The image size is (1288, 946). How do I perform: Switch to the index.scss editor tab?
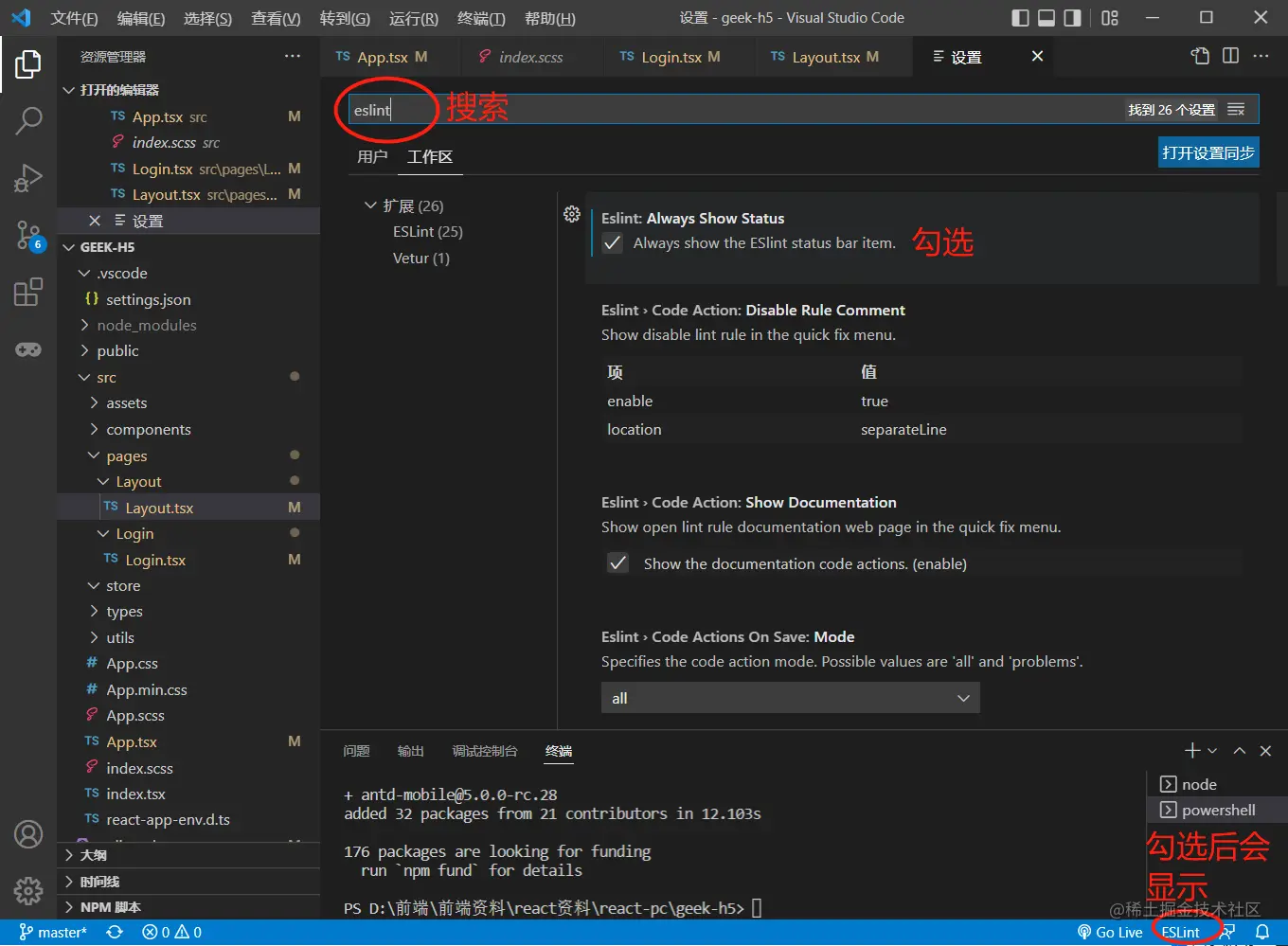point(531,57)
